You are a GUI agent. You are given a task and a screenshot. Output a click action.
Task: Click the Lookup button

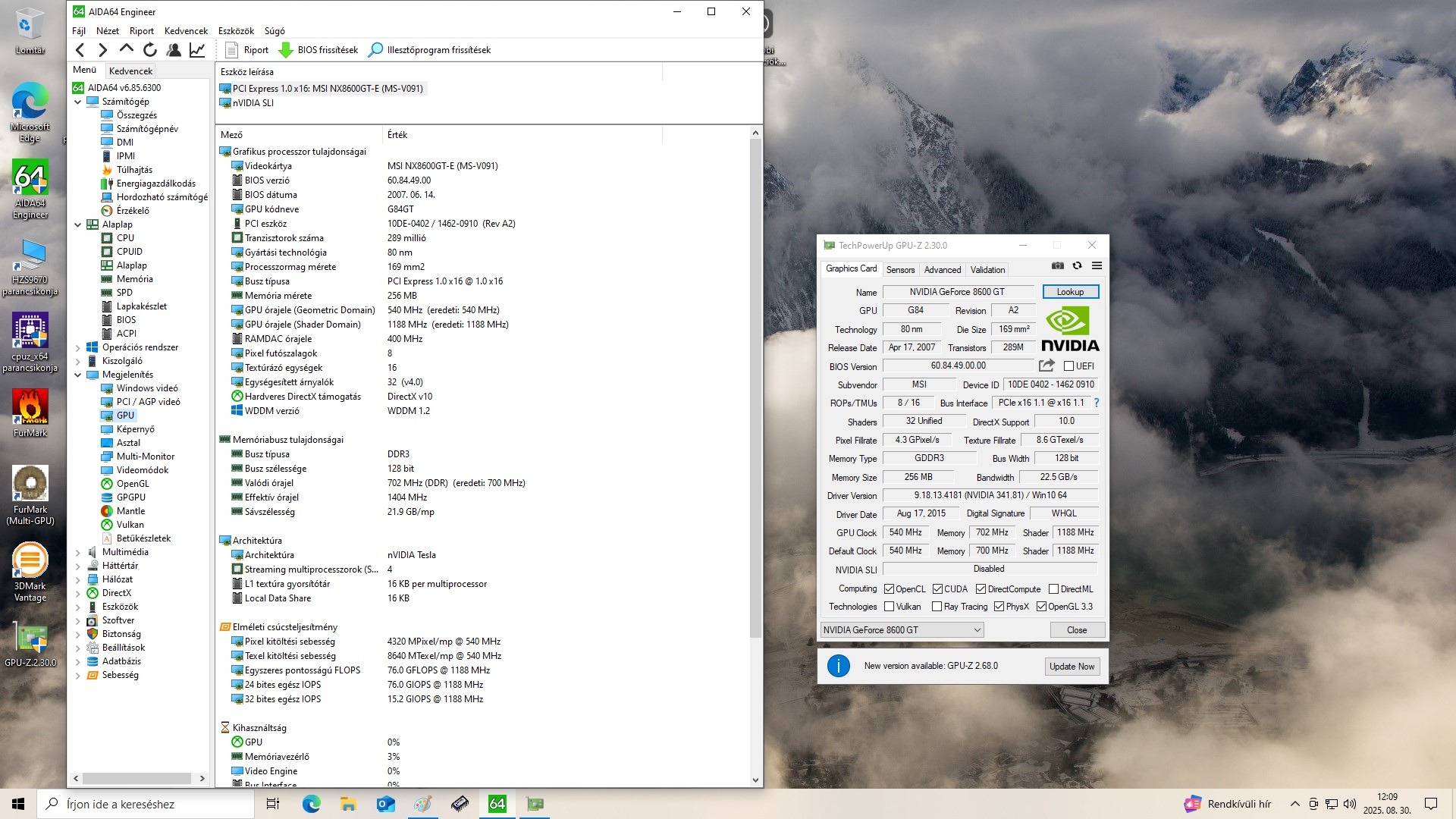(1070, 292)
